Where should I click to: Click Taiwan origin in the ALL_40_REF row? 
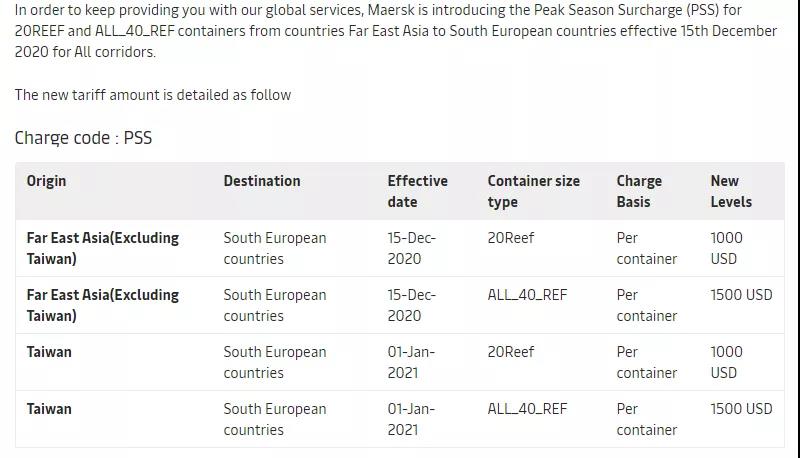(x=49, y=409)
